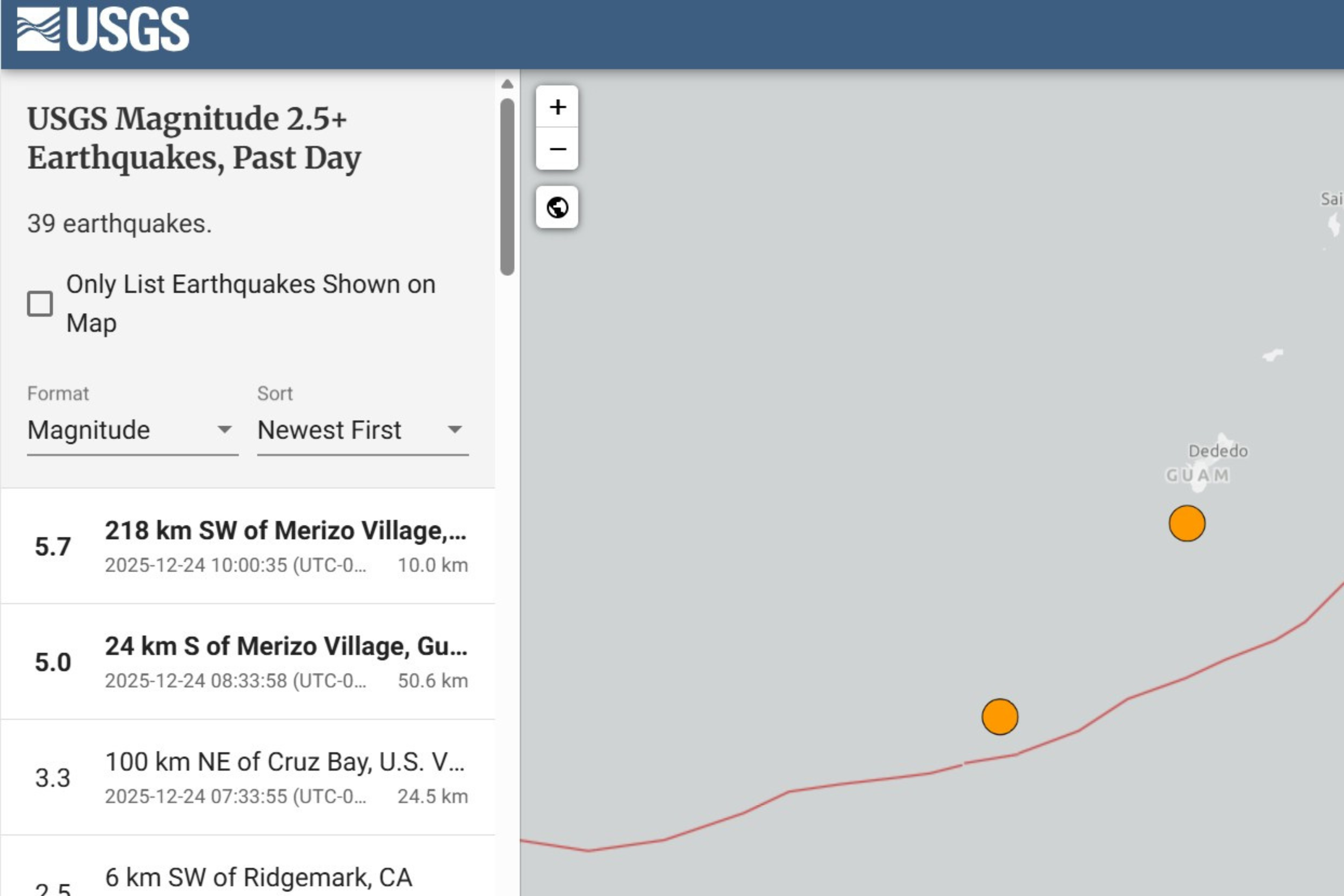Click the orange earthquake marker near Guam

point(1187,523)
